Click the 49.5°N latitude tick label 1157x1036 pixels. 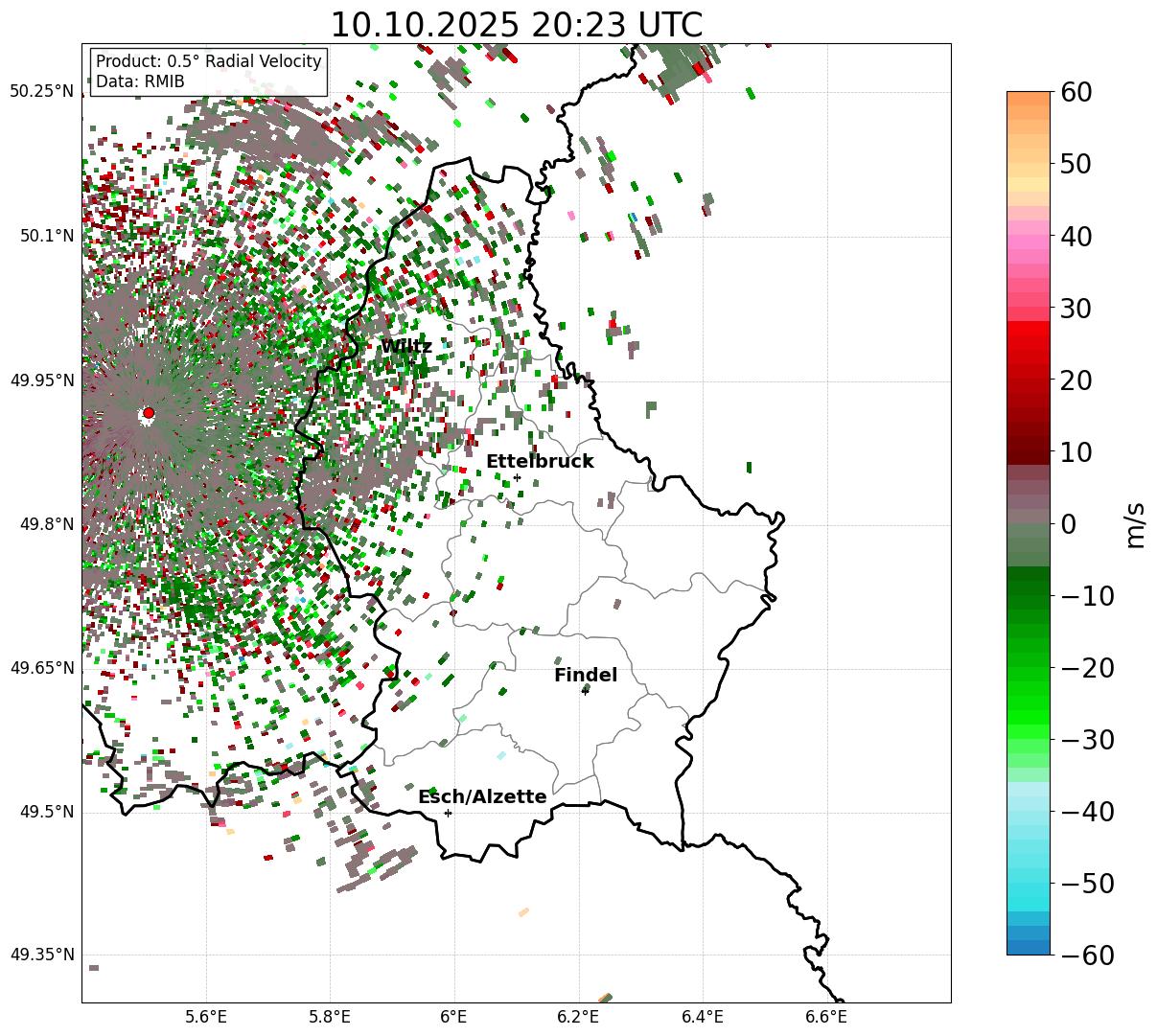47,812
